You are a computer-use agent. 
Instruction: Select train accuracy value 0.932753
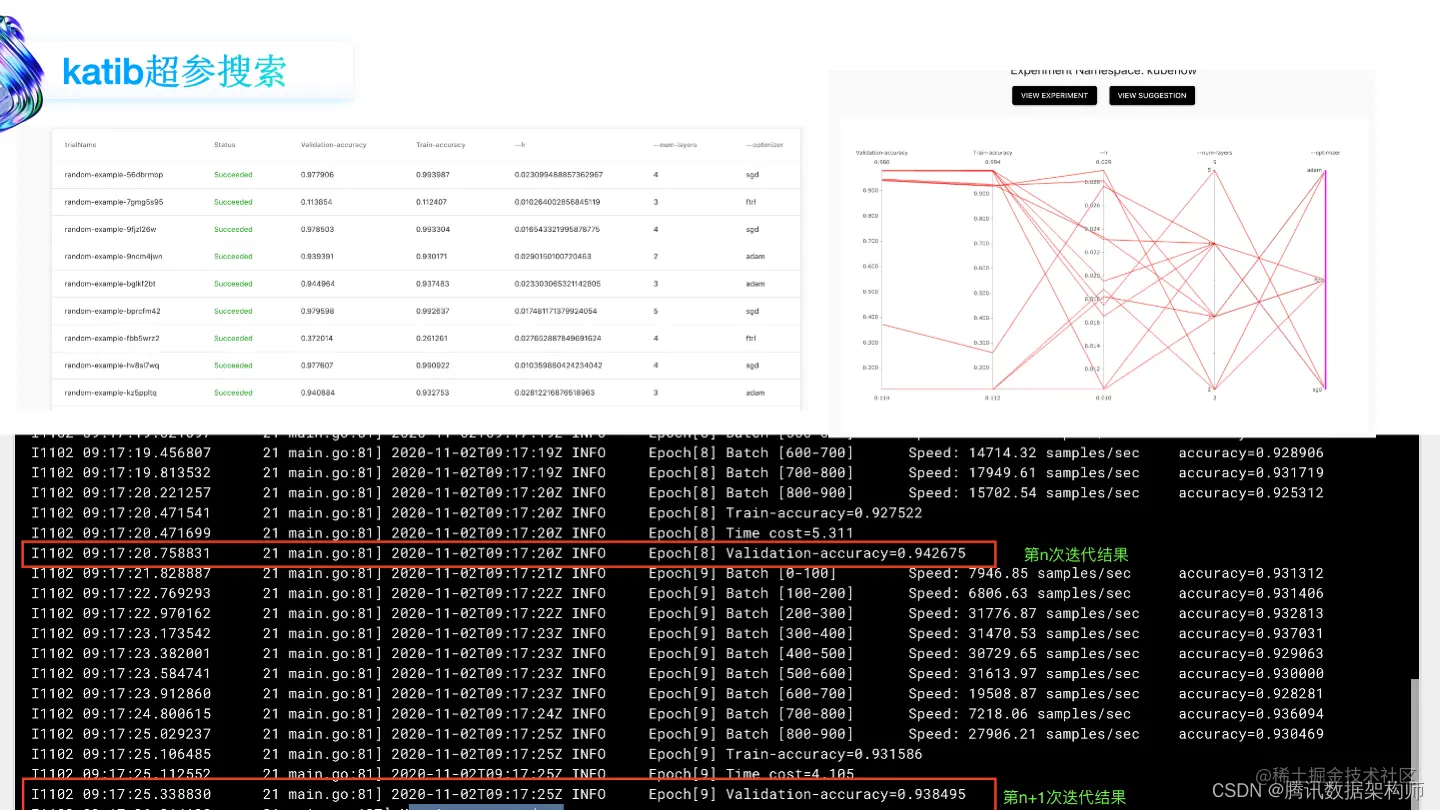pos(433,393)
